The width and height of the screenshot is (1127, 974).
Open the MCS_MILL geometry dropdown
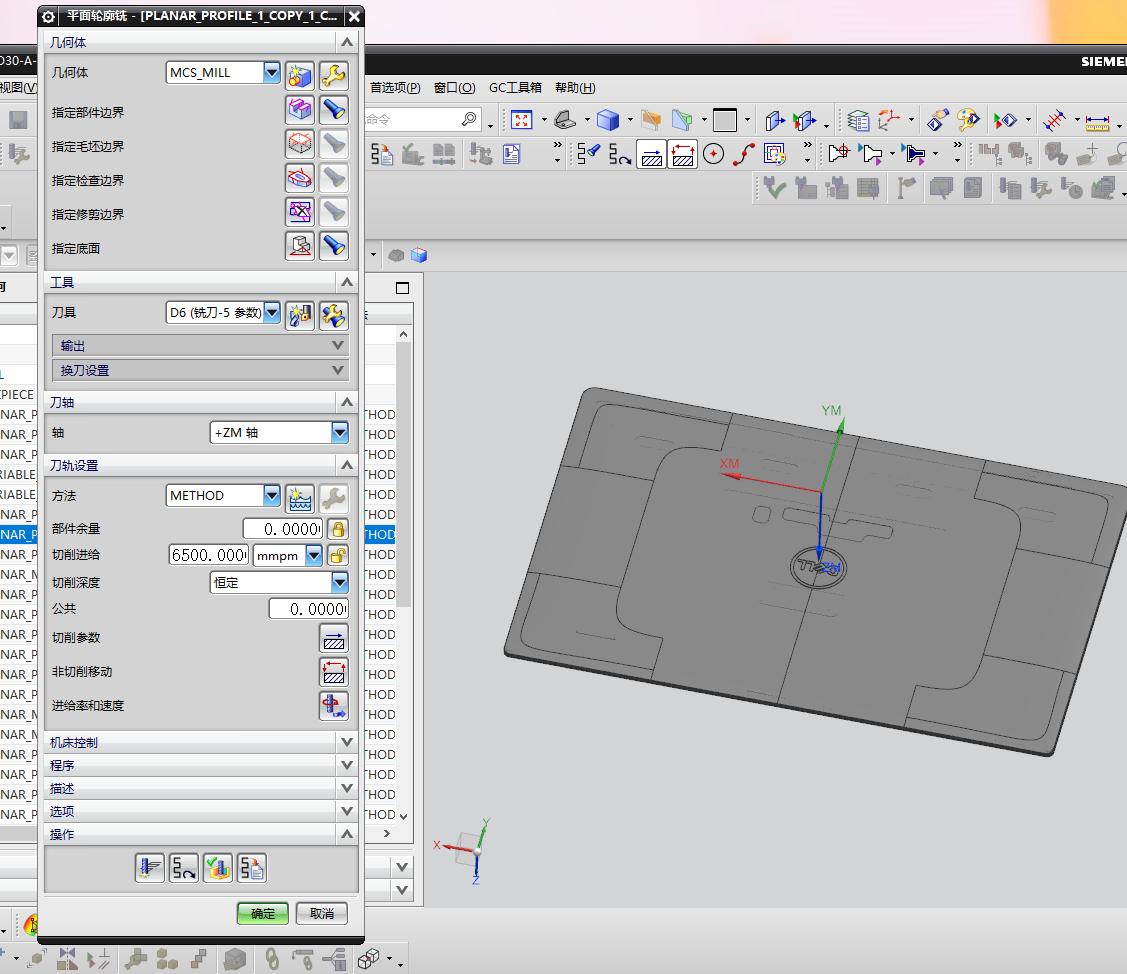pyautogui.click(x=271, y=73)
